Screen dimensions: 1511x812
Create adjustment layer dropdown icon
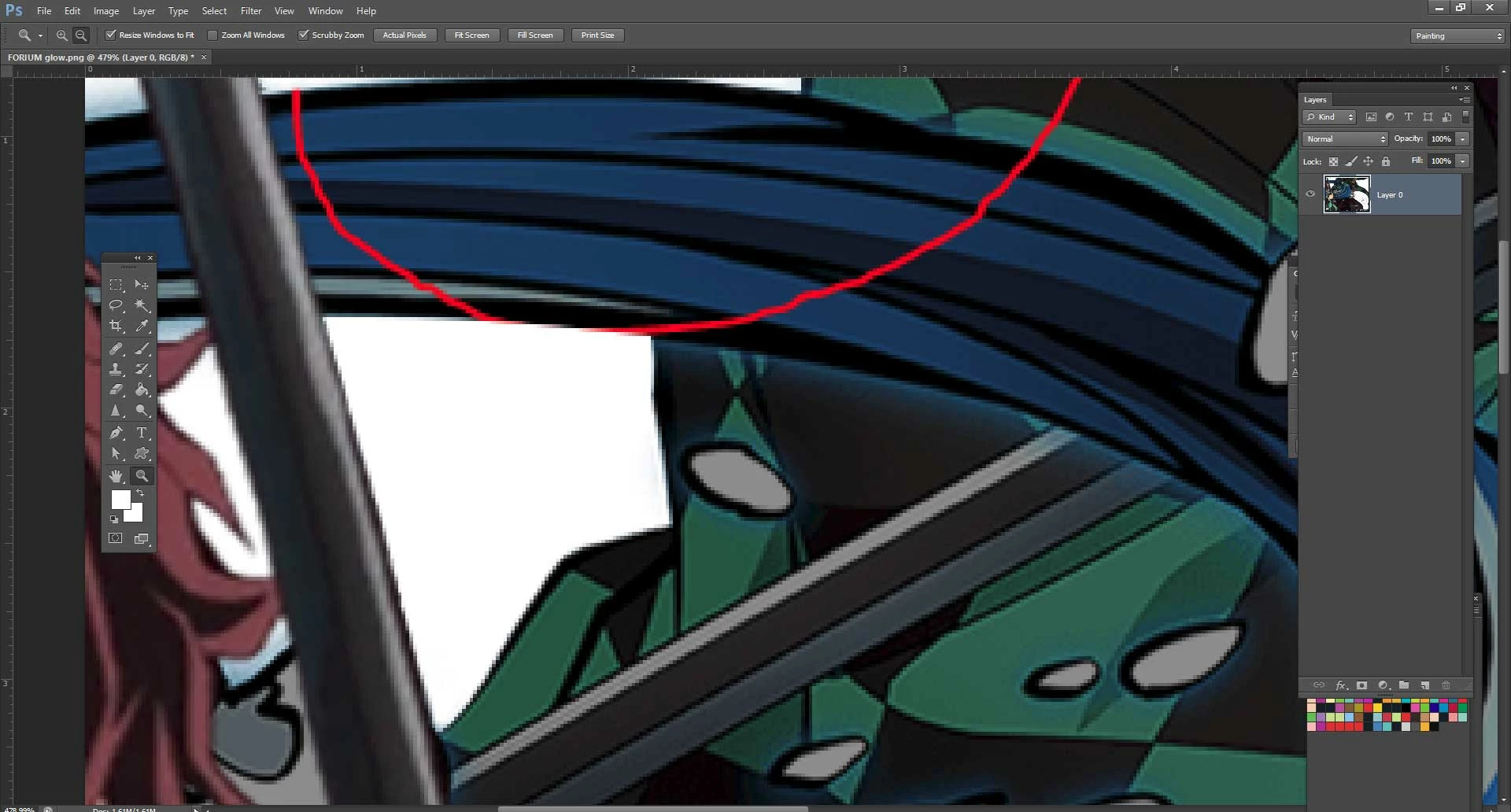(1384, 685)
